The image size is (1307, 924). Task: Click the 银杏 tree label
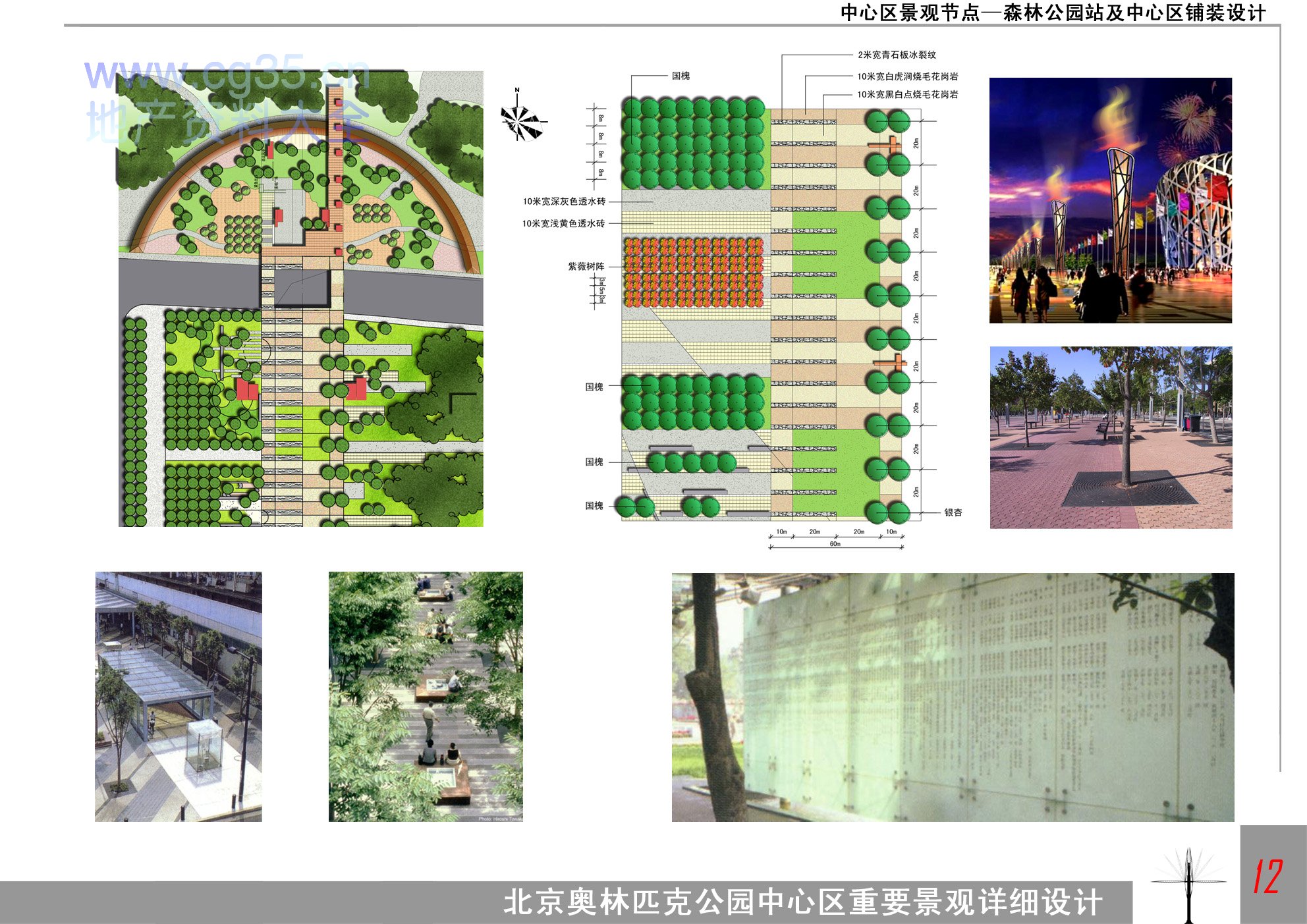point(953,512)
